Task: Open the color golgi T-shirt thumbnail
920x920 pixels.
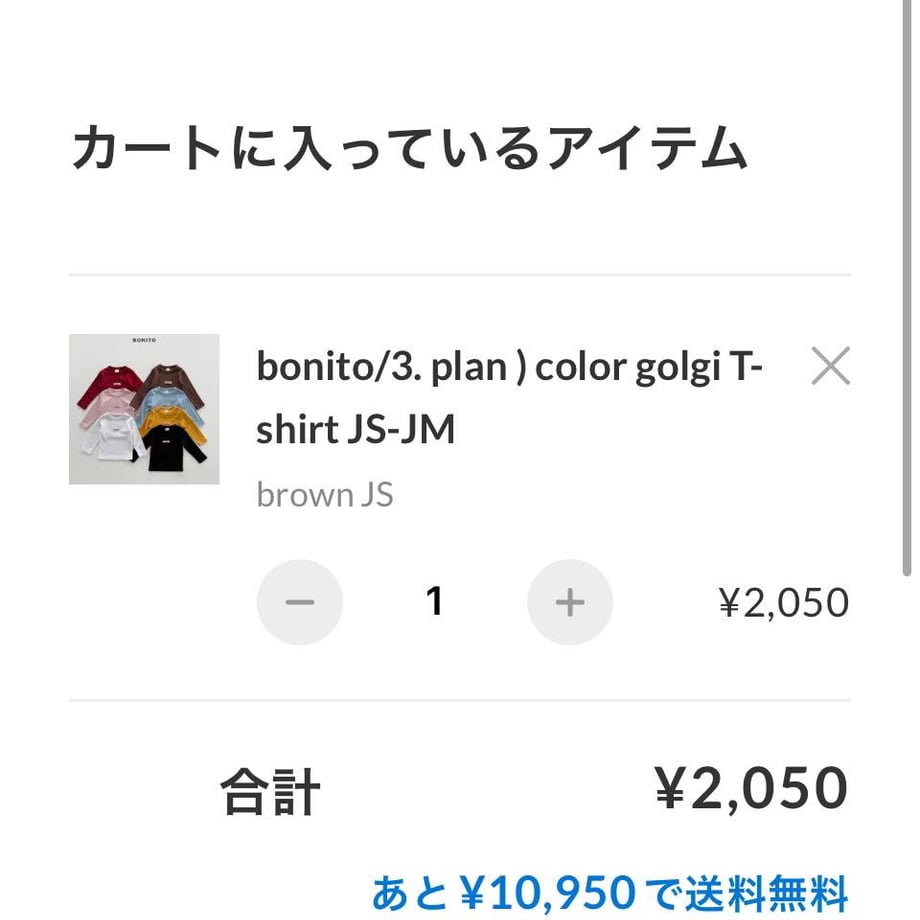Action: pos(144,410)
